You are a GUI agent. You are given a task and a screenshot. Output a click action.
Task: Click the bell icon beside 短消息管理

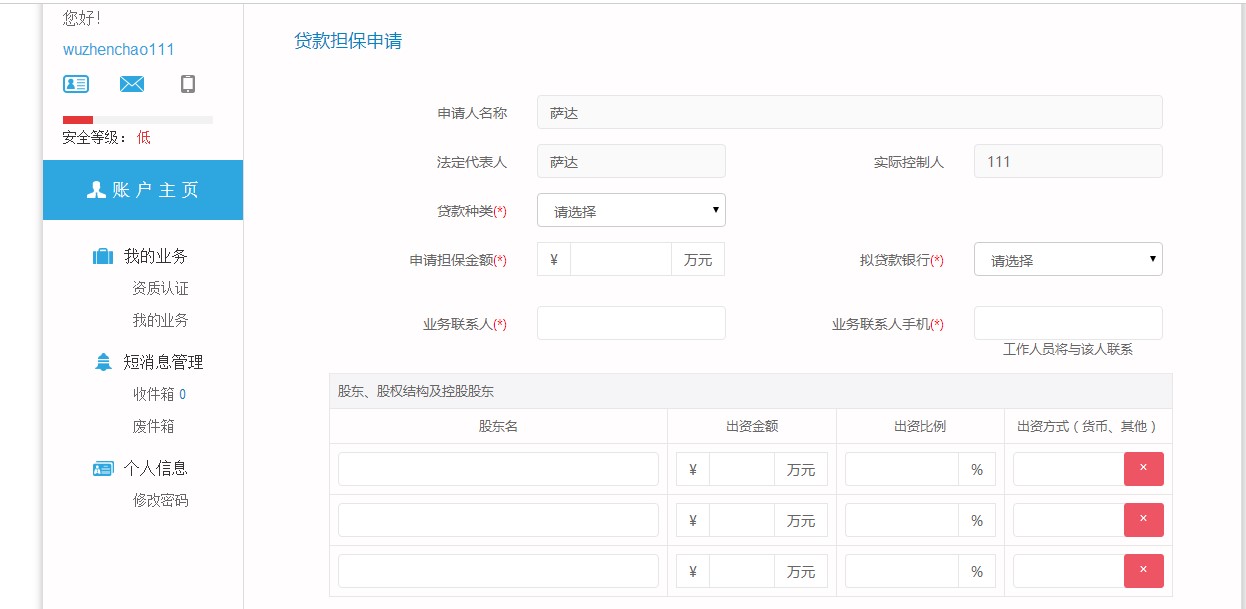103,362
